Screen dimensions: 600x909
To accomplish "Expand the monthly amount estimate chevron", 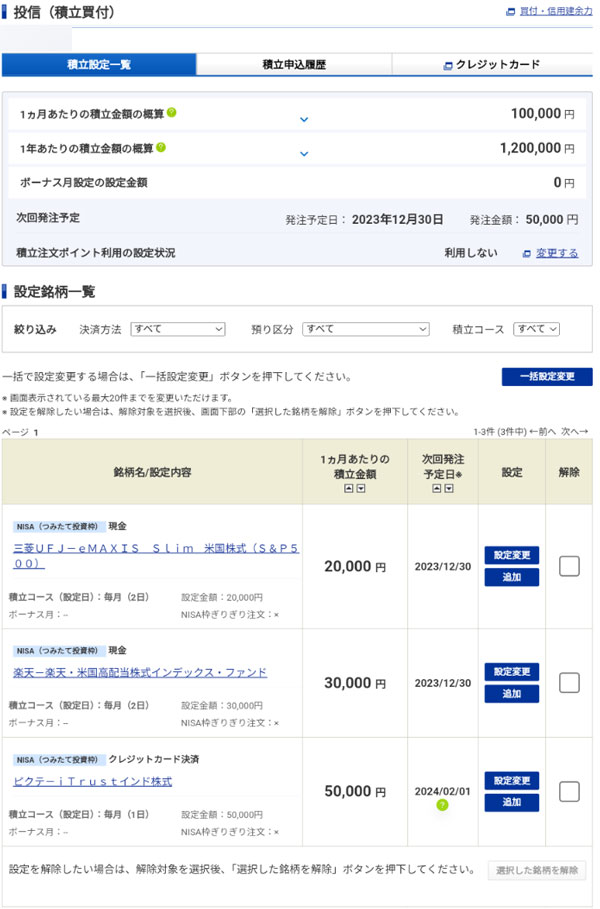I will [304, 119].
